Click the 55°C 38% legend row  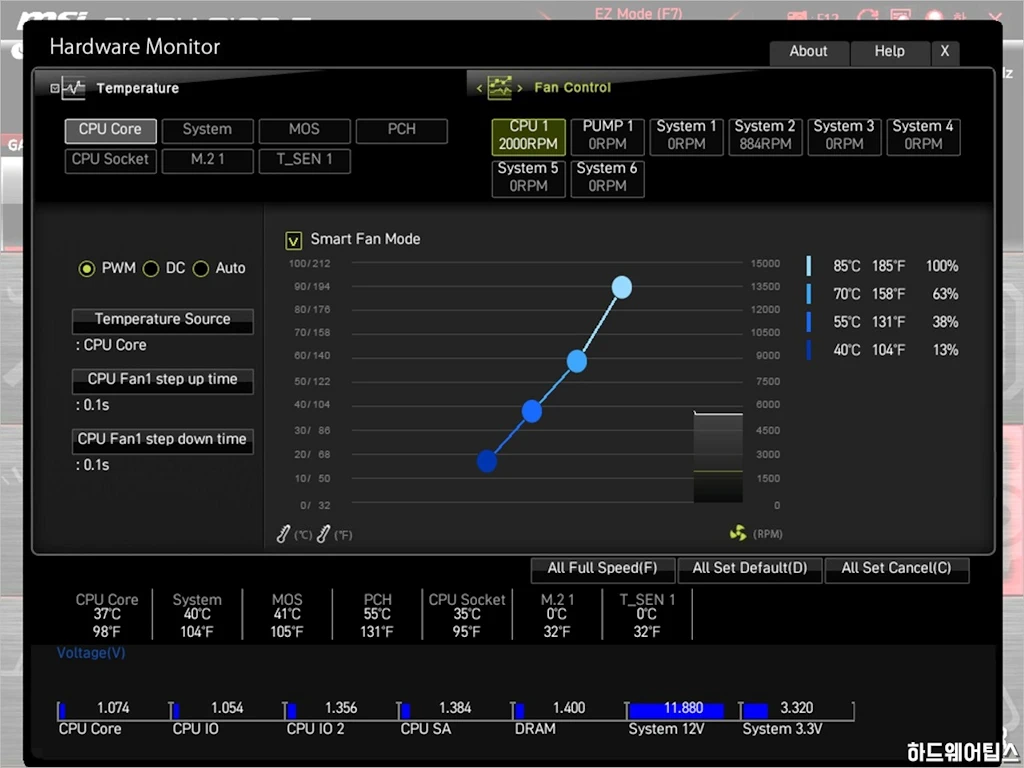click(x=882, y=323)
